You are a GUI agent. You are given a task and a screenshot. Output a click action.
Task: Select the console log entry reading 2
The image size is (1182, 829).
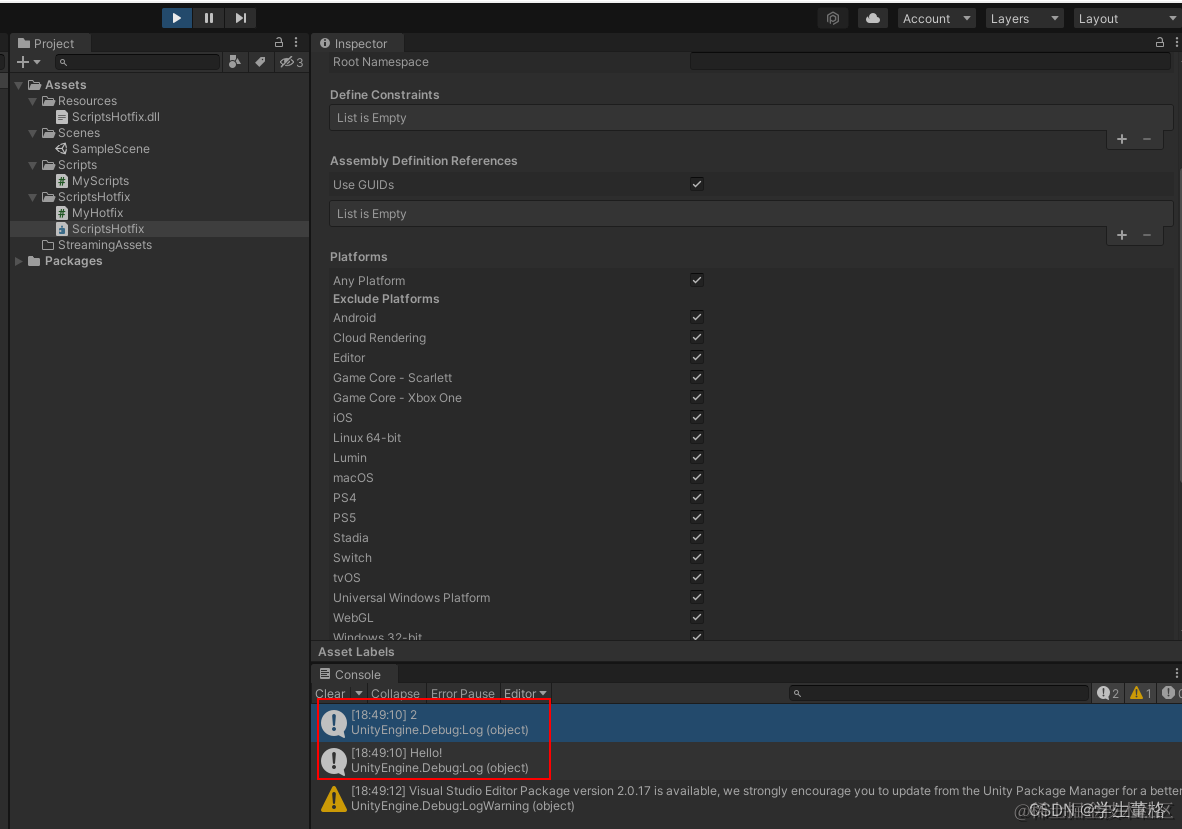click(x=746, y=723)
